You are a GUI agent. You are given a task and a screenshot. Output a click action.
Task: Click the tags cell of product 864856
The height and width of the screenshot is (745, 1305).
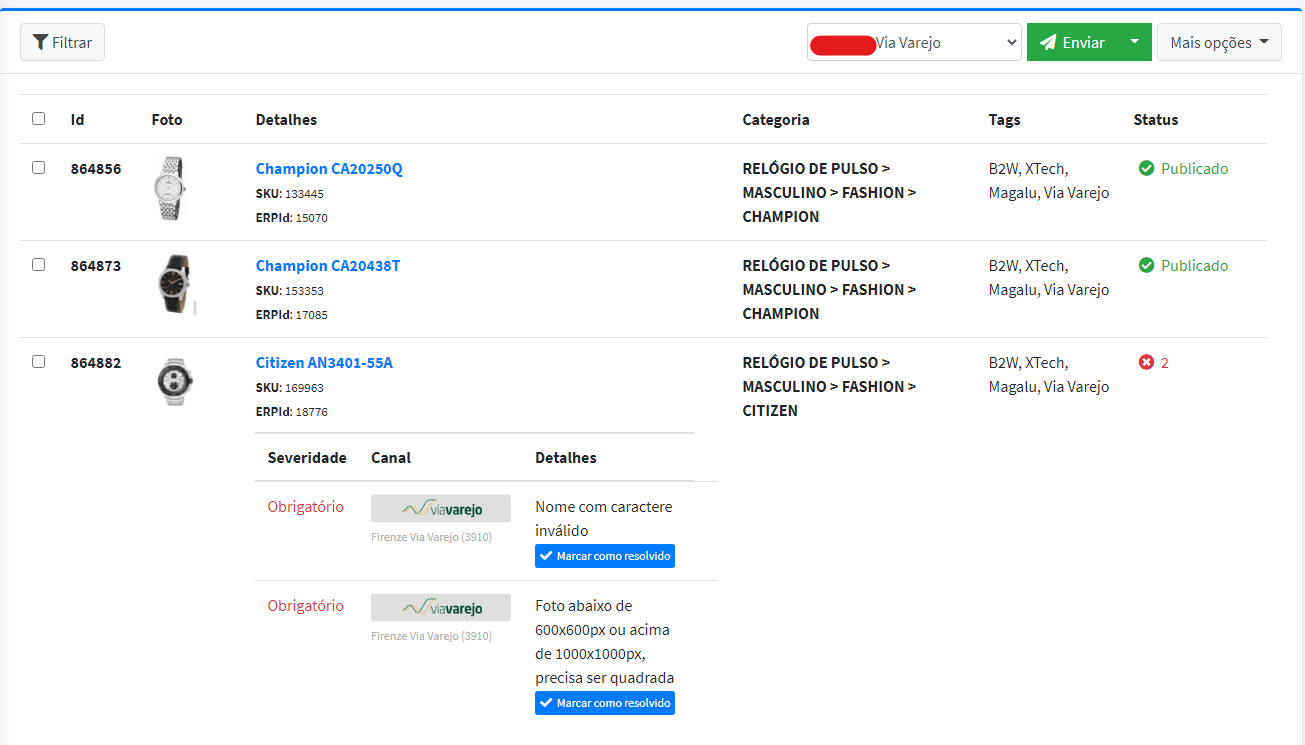tap(1049, 180)
